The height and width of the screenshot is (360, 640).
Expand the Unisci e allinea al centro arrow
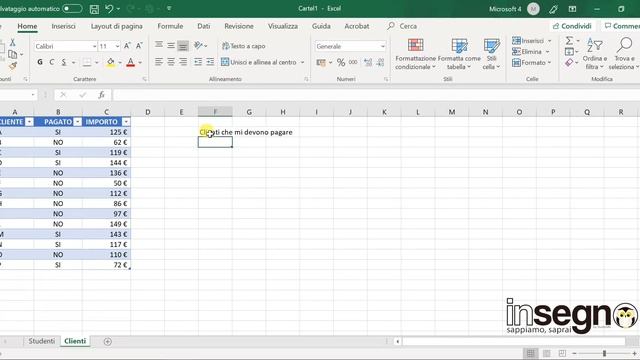302,62
